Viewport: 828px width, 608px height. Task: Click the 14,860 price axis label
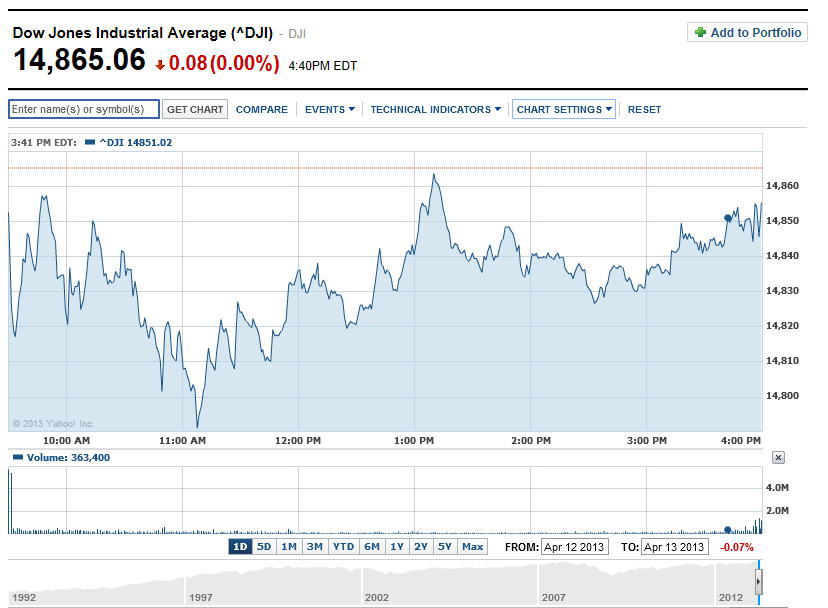pyautogui.click(x=782, y=185)
